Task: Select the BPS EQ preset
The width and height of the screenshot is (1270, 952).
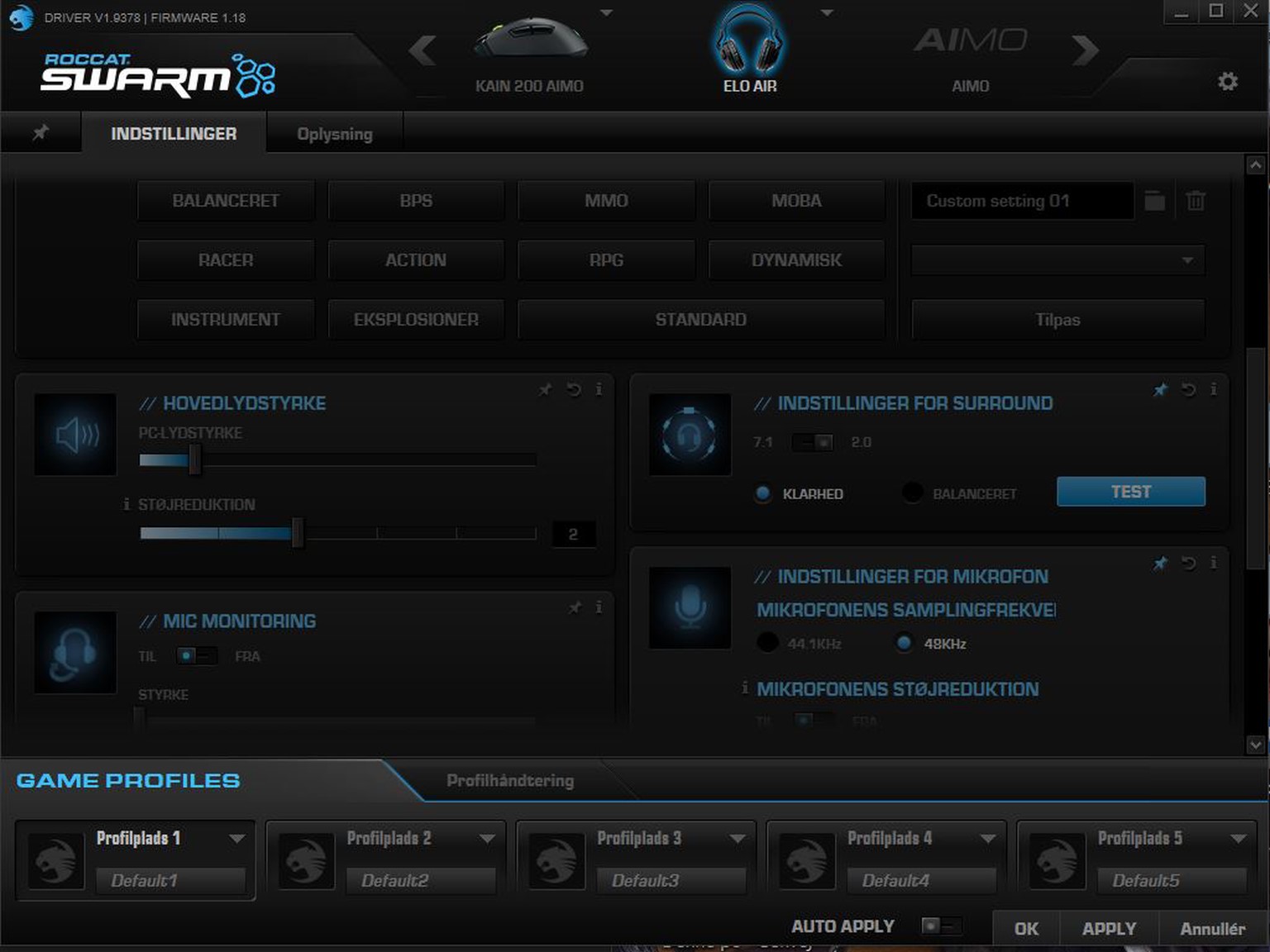Action: pyautogui.click(x=416, y=201)
